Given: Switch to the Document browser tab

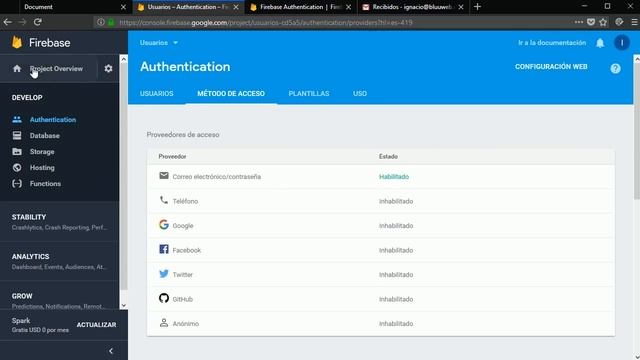Looking at the screenshot, I should point(65,7).
